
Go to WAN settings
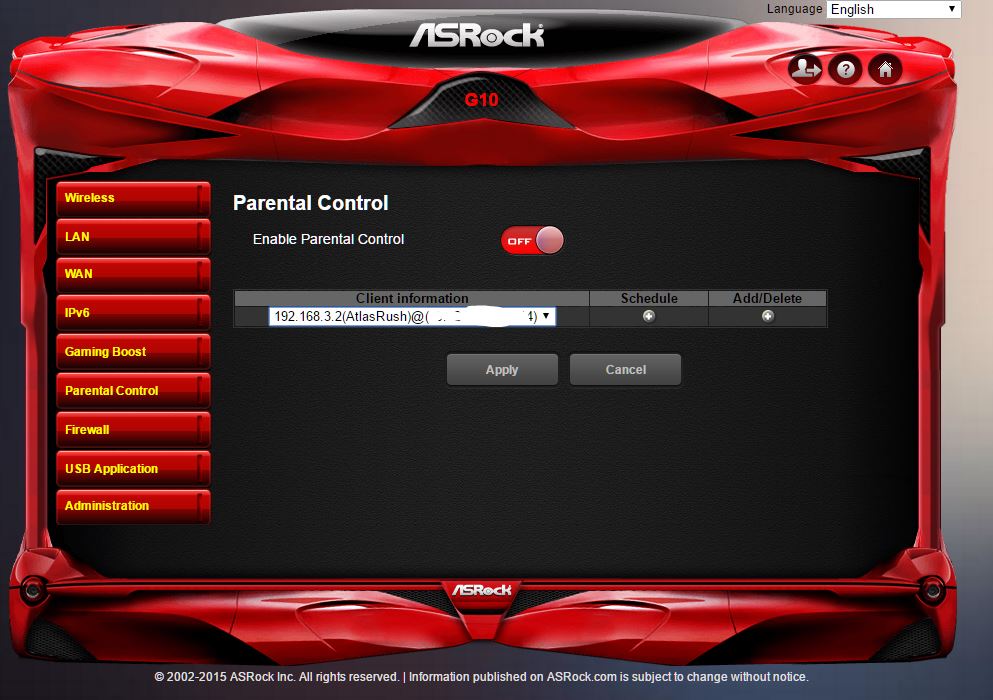click(132, 274)
